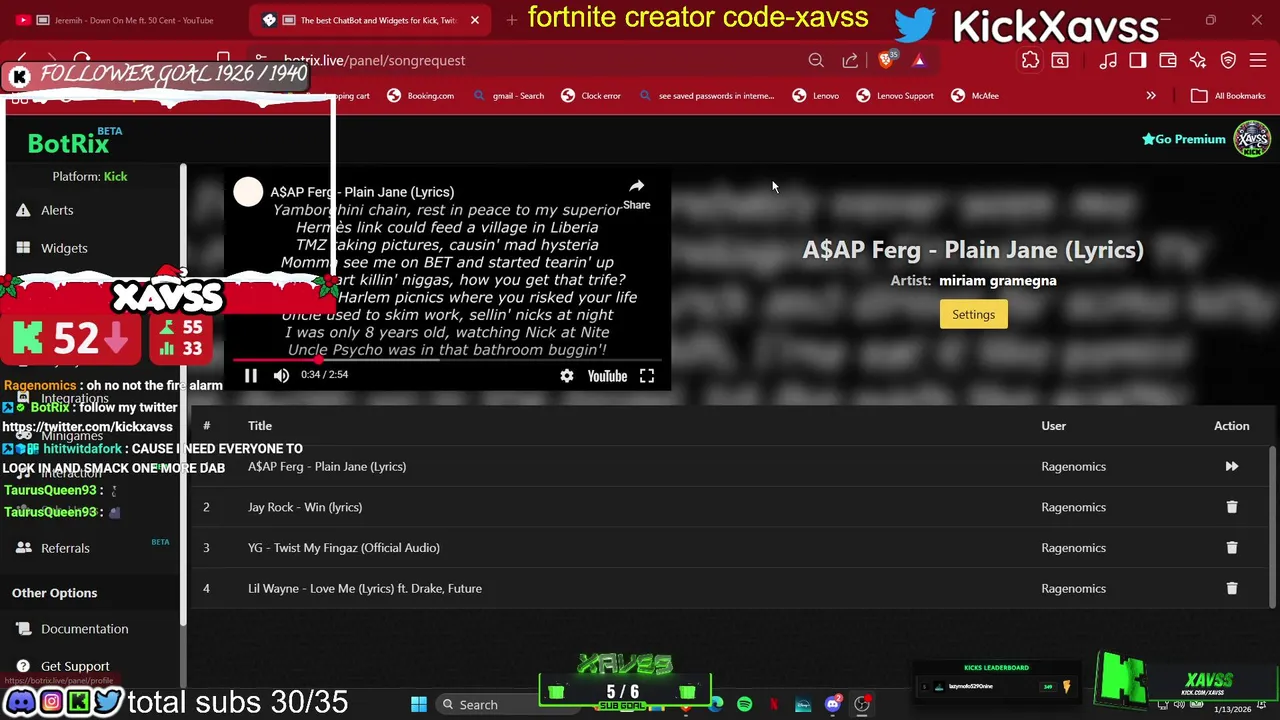1280x720 pixels.
Task: Seek on the video progress bar
Action: (446, 359)
